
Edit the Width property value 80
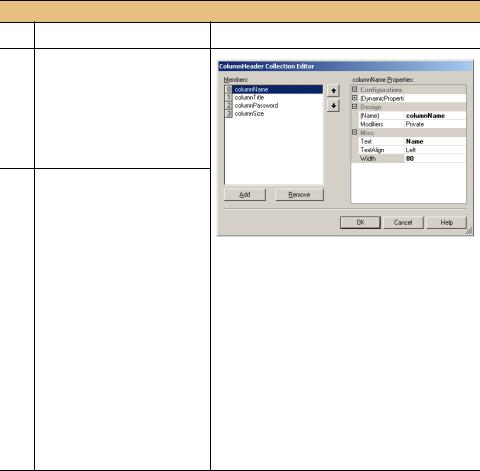tap(435, 159)
